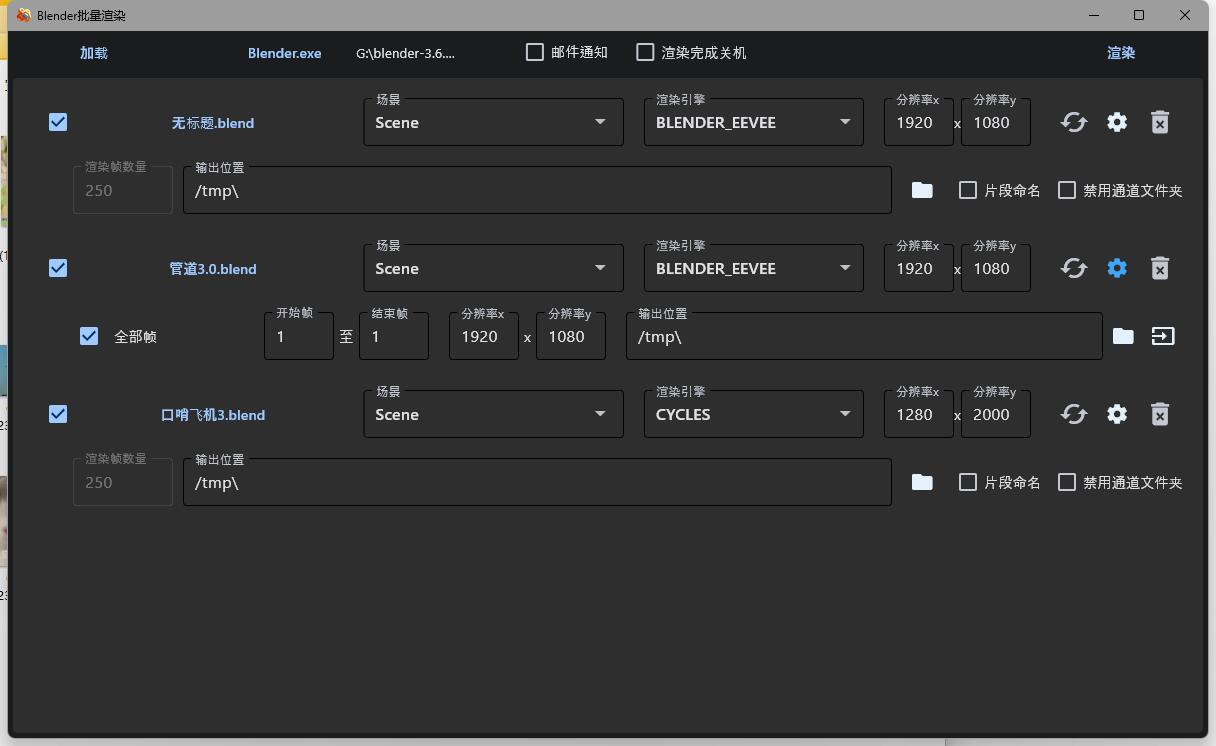Open the 场景 dropdown for 无标题.blend
The height and width of the screenshot is (746, 1216).
[494, 122]
